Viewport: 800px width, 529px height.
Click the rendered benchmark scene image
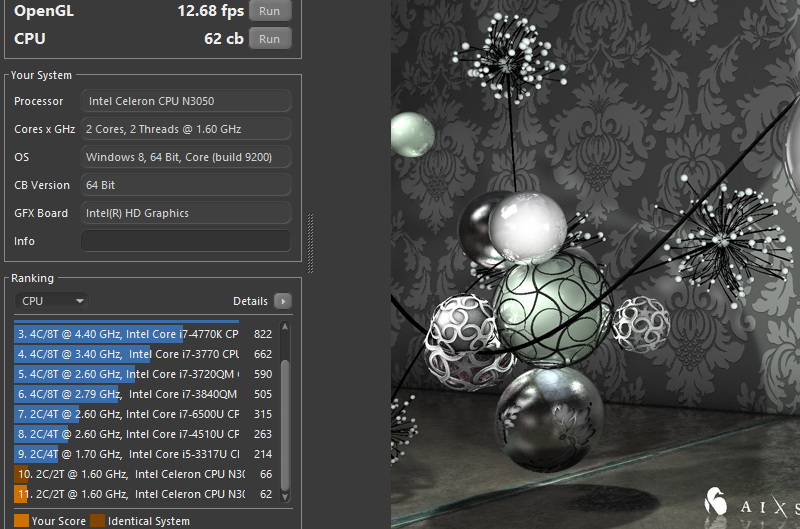595,264
